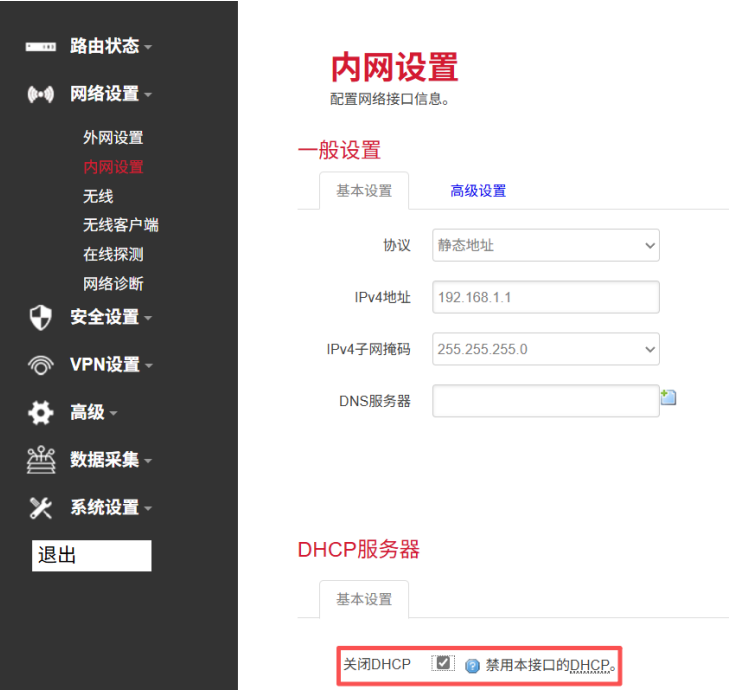
Task: Click the router status icon beside 路由状态
Action: [40, 47]
